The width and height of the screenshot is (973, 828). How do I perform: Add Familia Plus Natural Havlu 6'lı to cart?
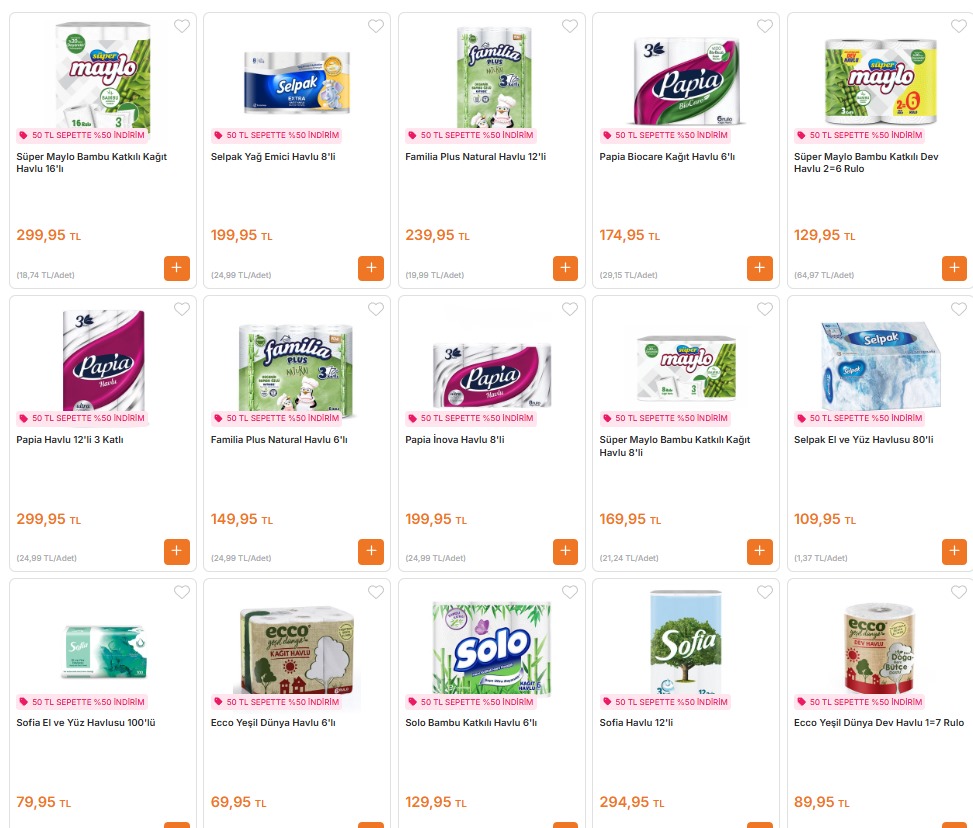371,551
